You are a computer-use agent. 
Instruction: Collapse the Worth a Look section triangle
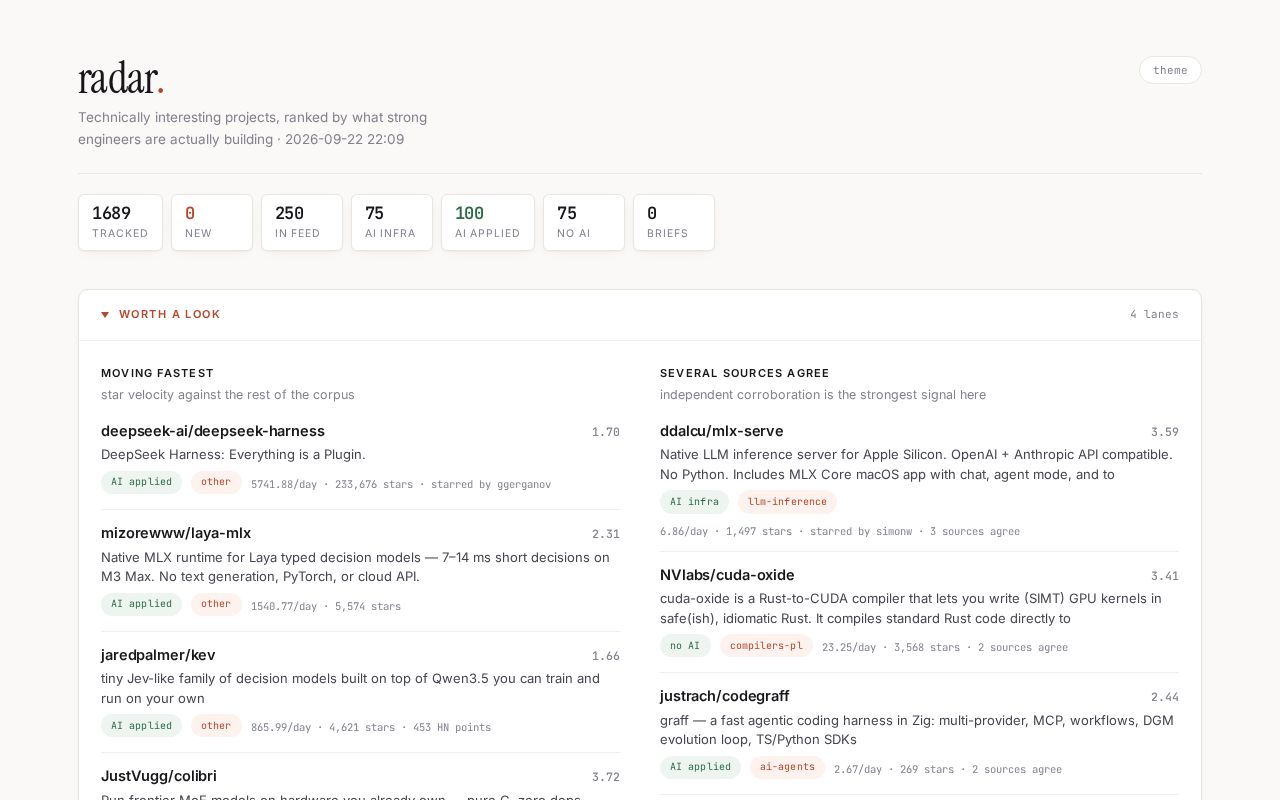[105, 315]
